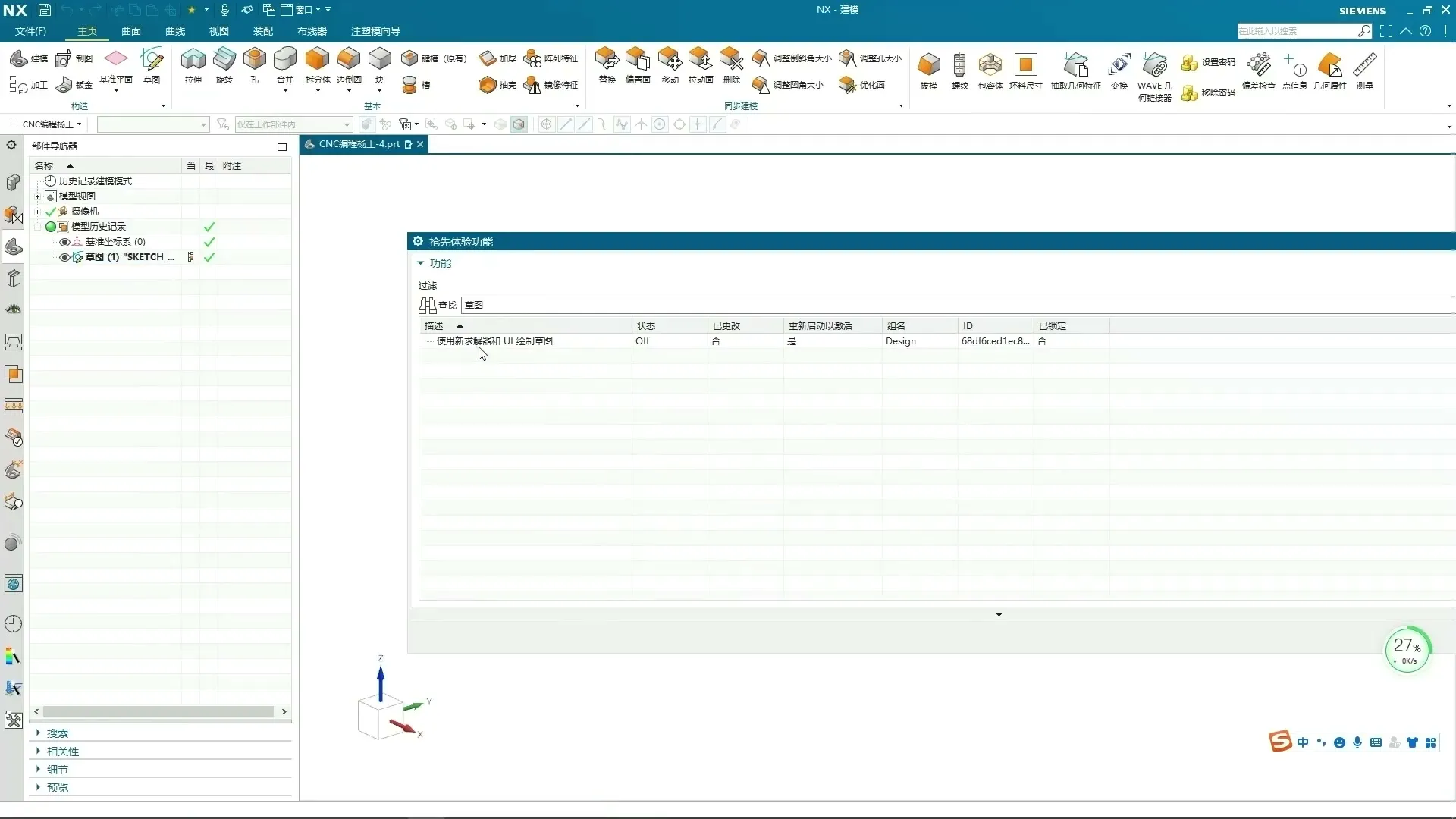Viewport: 1456px width, 819px height.
Task: Click the 边倒圆 (Edge Blend) icon
Action: coord(349,60)
